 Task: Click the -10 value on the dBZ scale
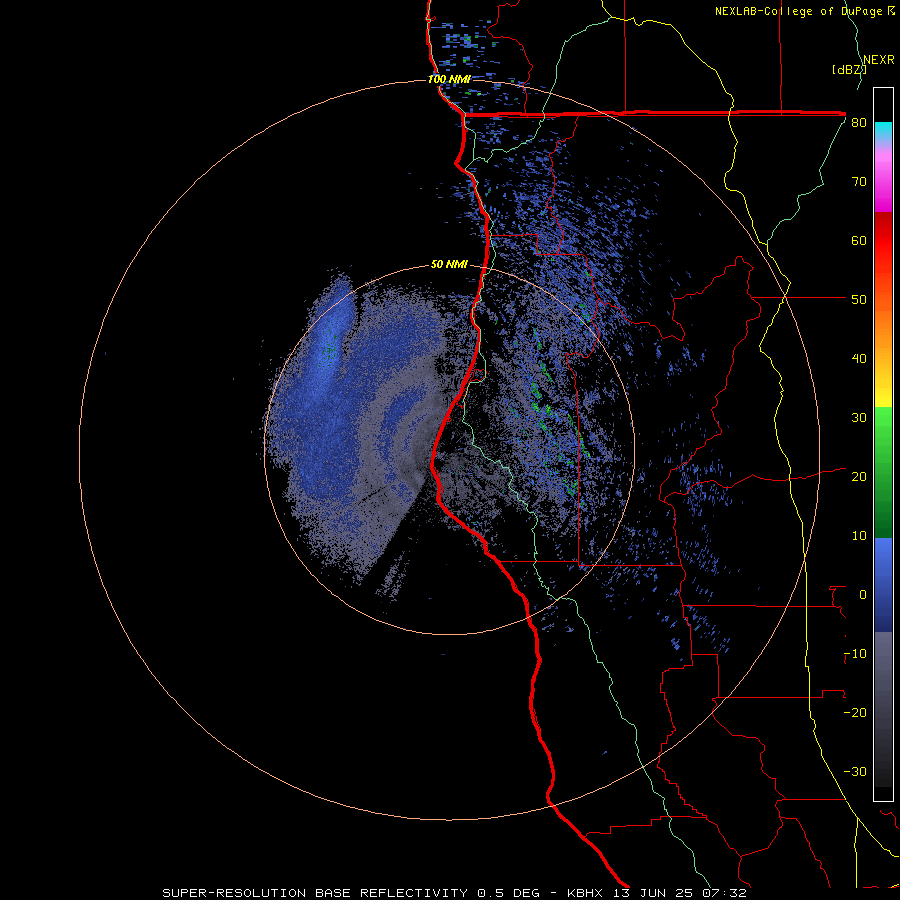point(855,654)
